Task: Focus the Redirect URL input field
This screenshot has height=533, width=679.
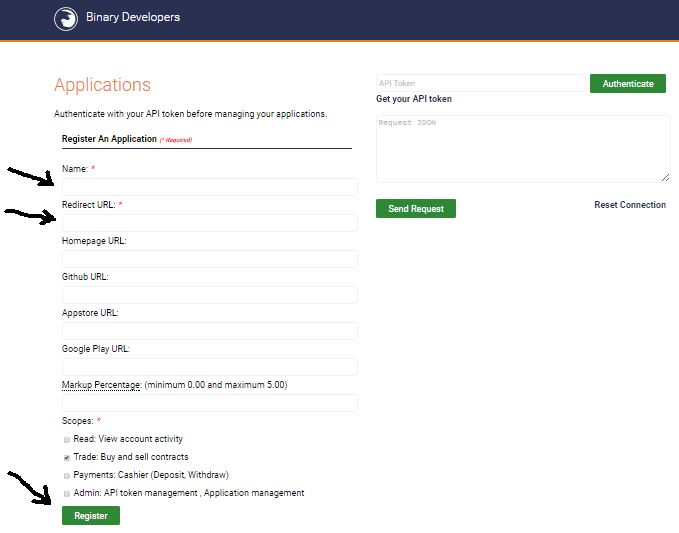Action: [210, 223]
